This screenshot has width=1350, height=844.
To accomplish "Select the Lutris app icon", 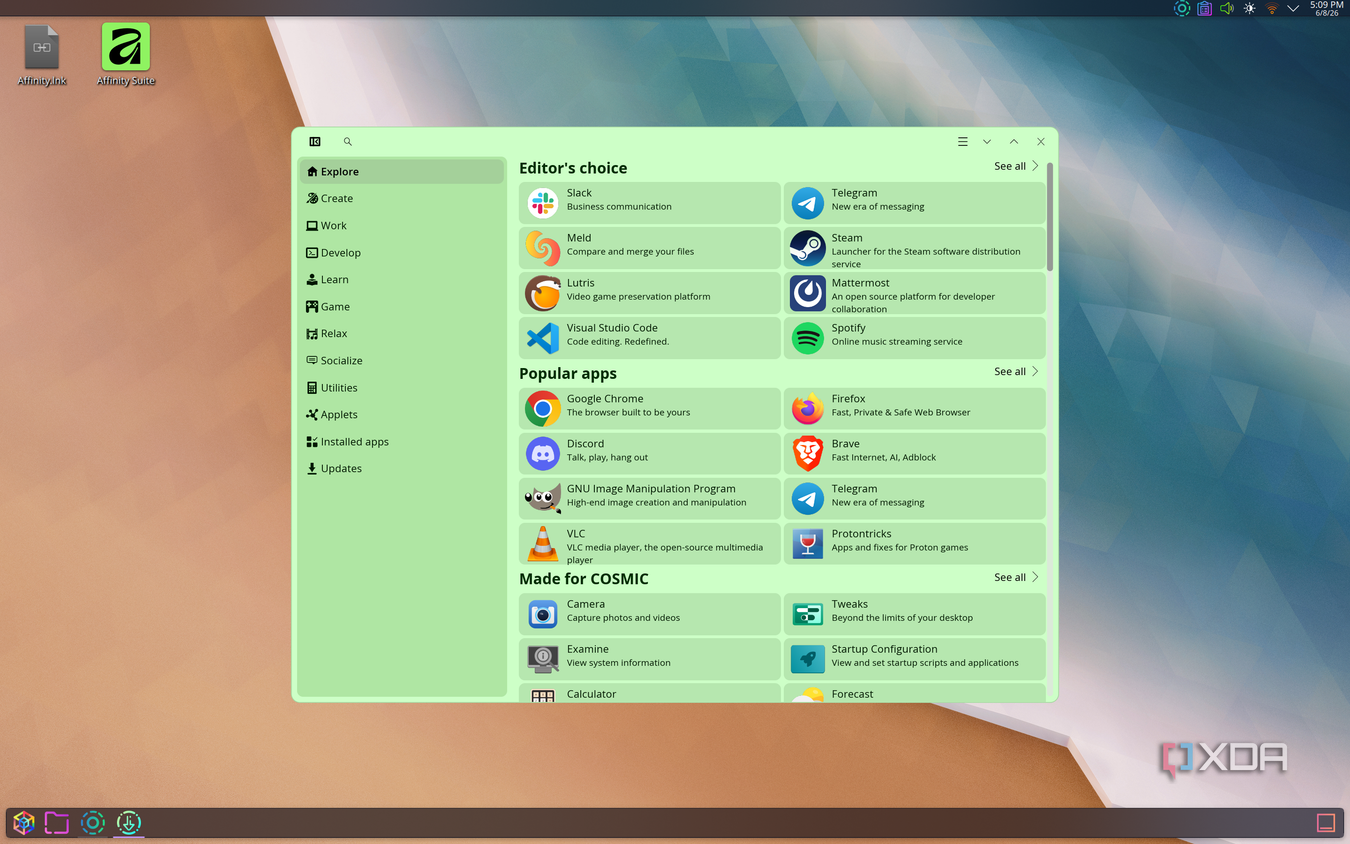I will pyautogui.click(x=543, y=293).
